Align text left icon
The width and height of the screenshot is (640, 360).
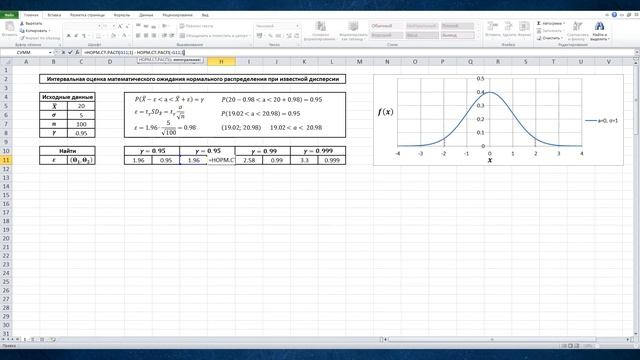[x=138, y=36]
